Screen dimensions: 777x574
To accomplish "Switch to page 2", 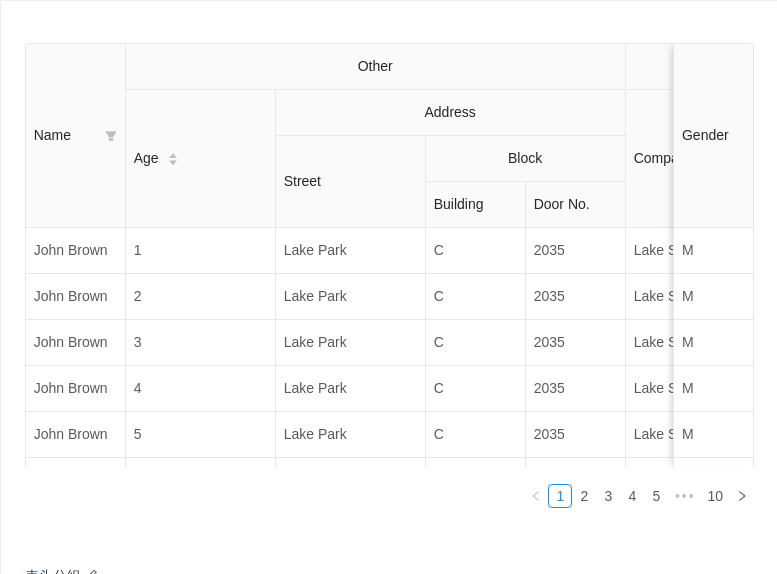I will [x=584, y=496].
